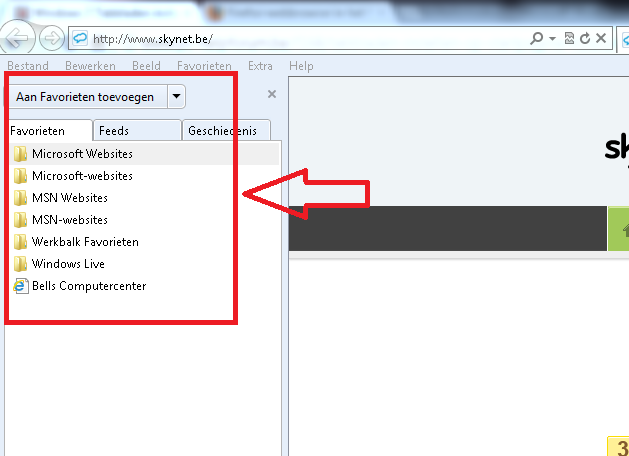The height and width of the screenshot is (456, 629).
Task: Click the search magnifier icon in address bar
Action: [536, 39]
